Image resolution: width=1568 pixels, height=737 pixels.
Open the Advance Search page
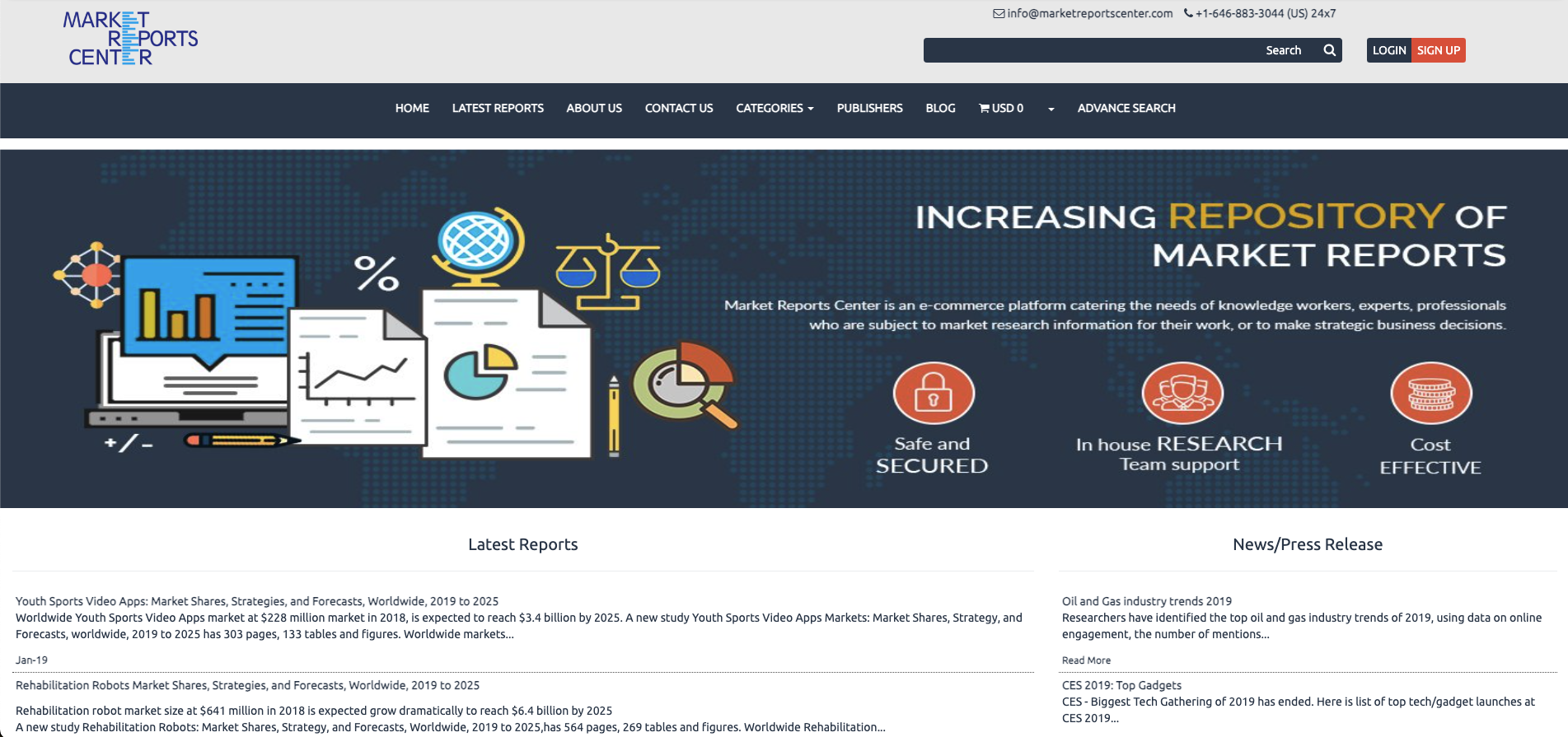1126,108
